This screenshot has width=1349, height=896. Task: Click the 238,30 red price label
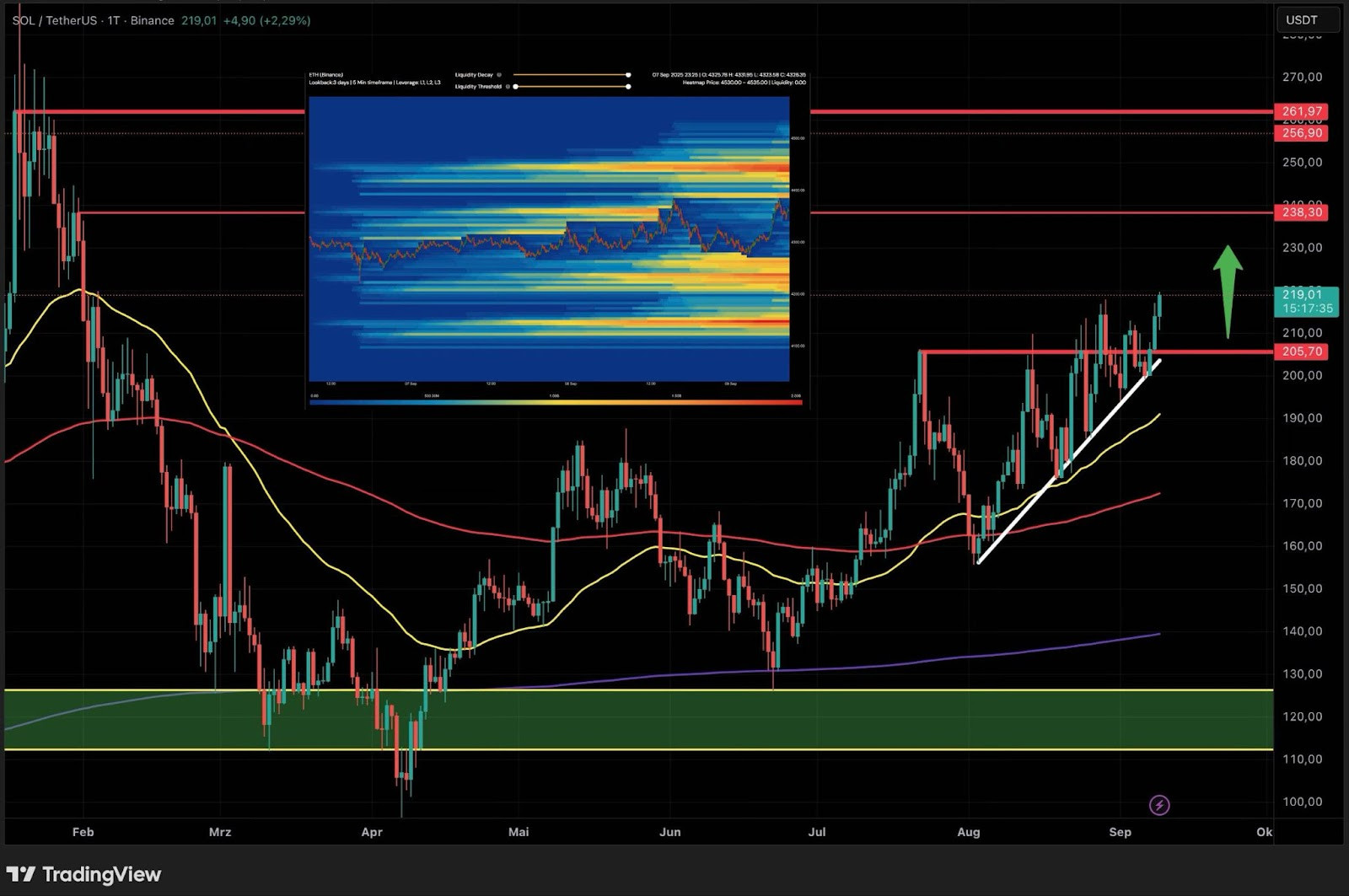[x=1302, y=212]
